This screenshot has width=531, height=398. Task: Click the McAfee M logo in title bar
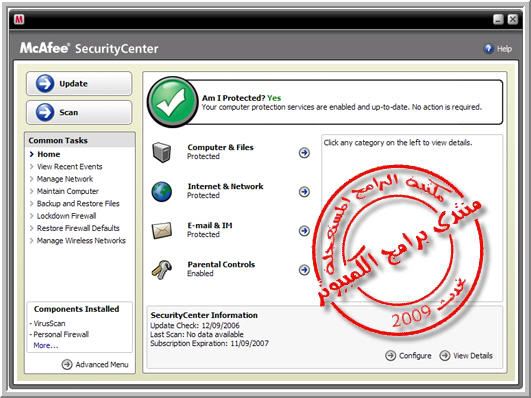[x=19, y=20]
